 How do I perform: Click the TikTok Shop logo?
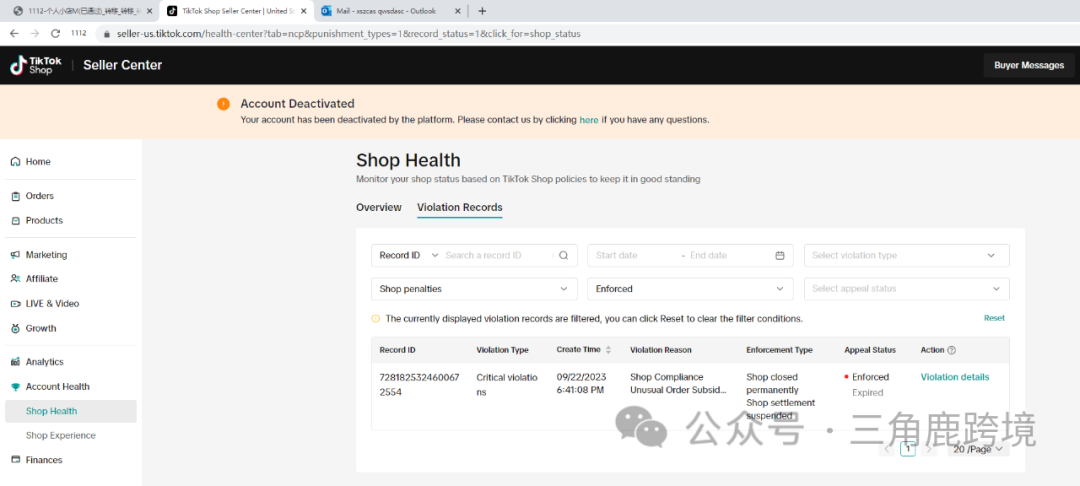[35, 65]
